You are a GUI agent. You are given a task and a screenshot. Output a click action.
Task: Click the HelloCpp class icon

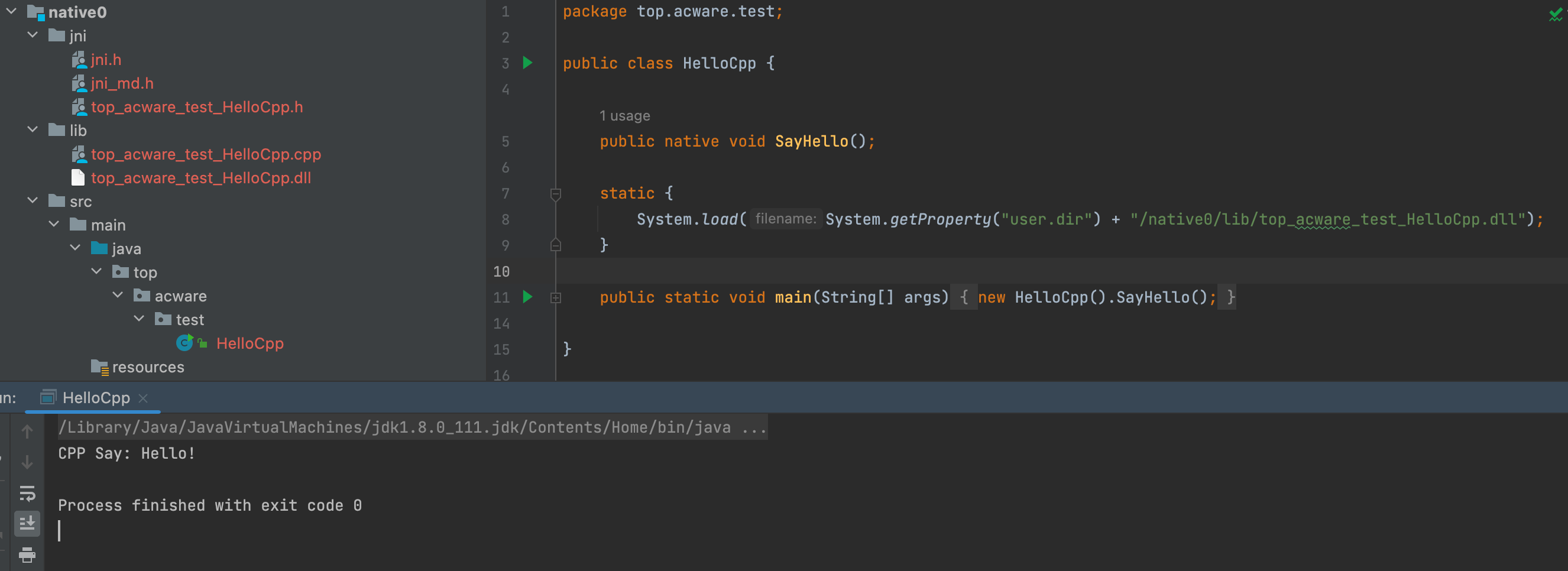[184, 343]
